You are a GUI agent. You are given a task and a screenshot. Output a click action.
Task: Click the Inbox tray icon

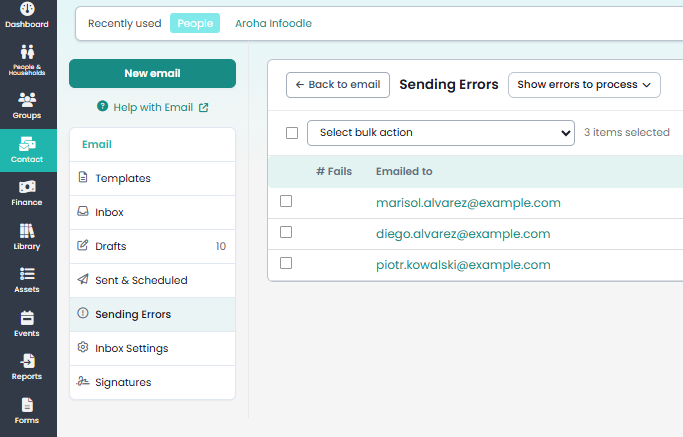coord(83,211)
